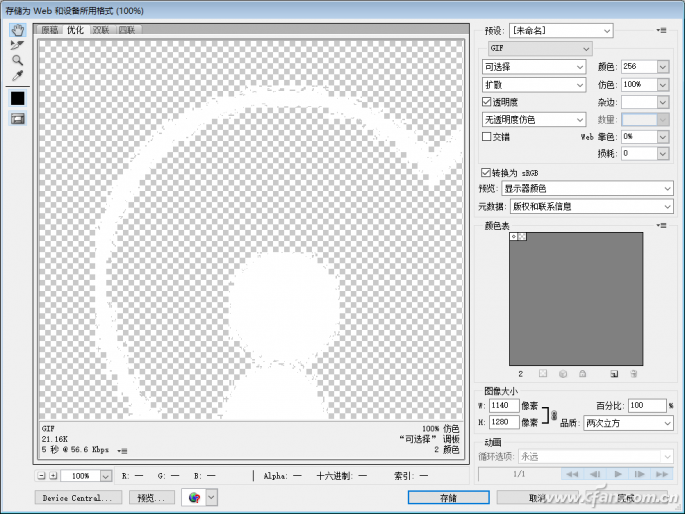Open the 预设 preset dropdown
Viewport: 685px width, 514px height.
561,31
